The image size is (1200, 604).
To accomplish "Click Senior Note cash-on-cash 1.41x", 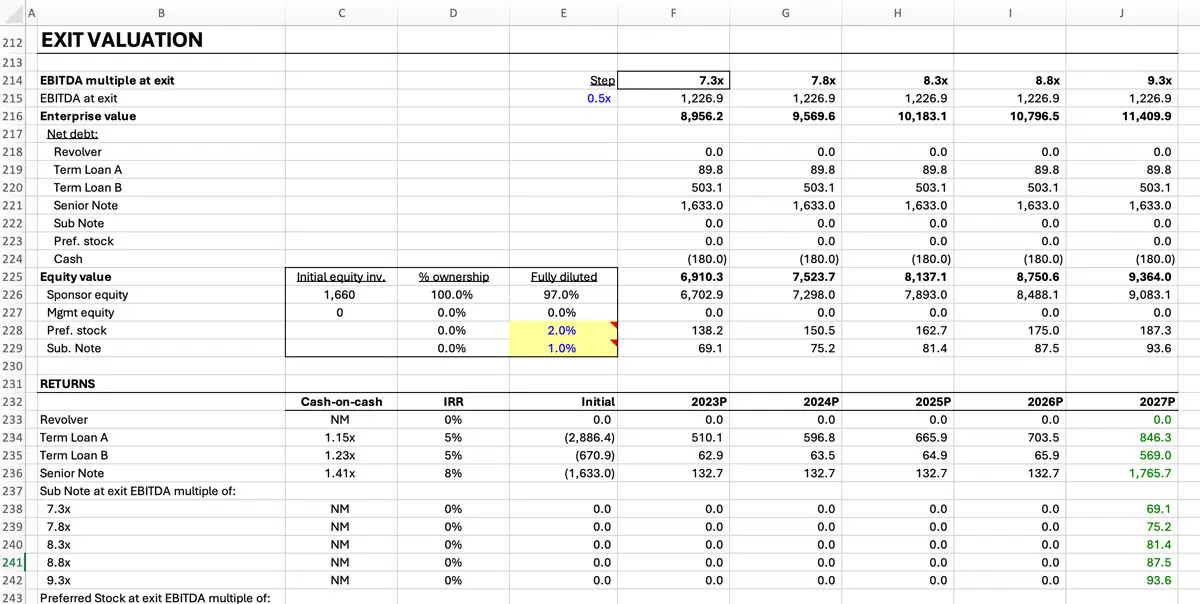I will point(340,474).
